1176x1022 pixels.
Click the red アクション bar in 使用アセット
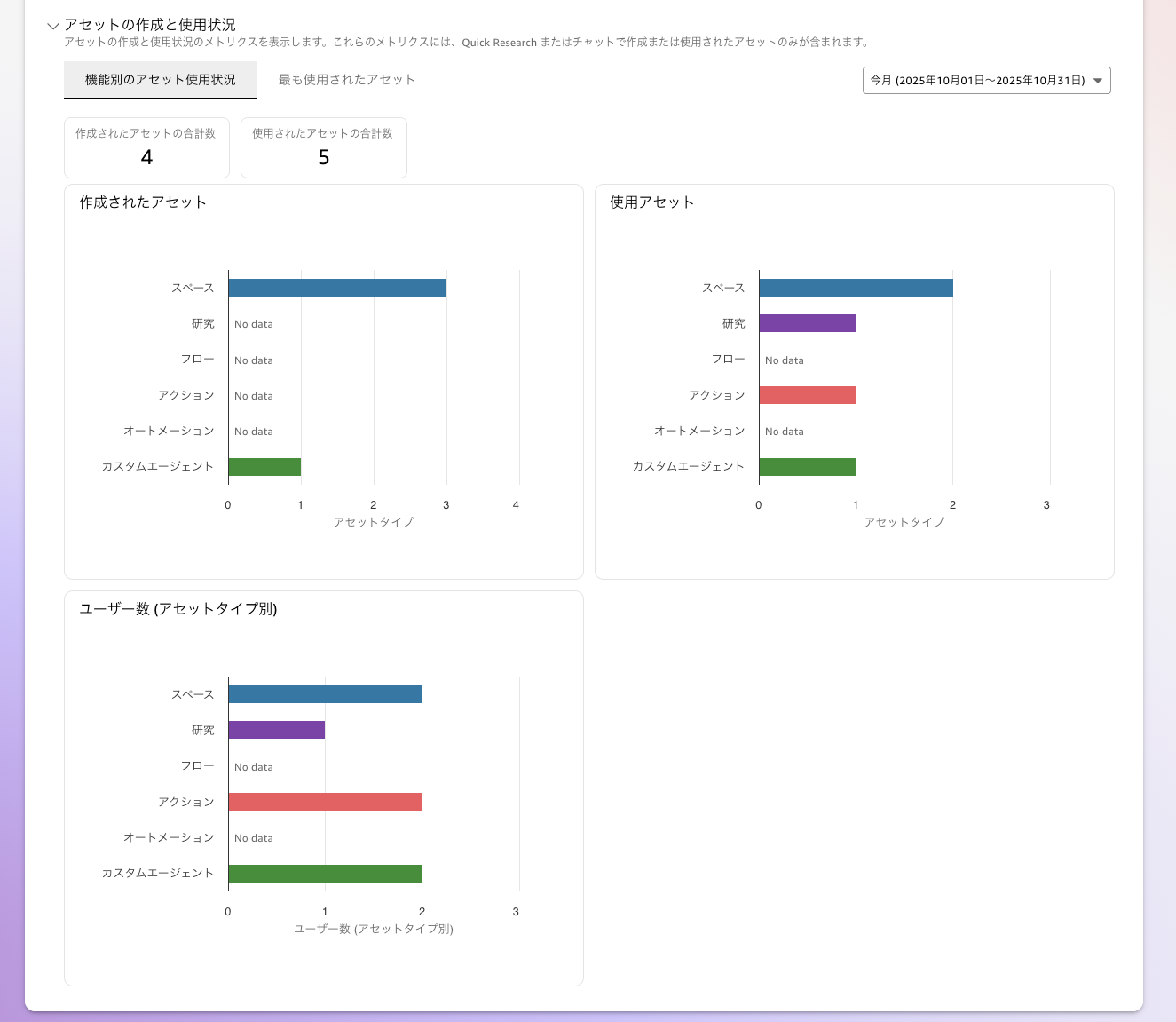click(x=806, y=394)
